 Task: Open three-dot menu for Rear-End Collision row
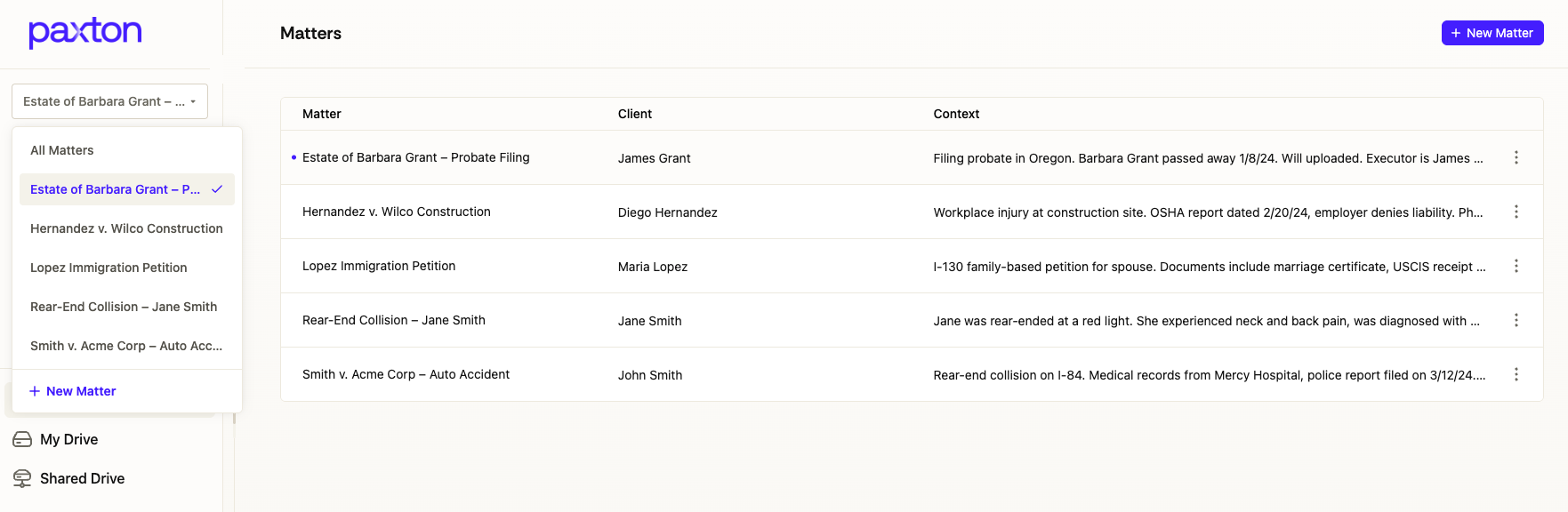click(1516, 320)
